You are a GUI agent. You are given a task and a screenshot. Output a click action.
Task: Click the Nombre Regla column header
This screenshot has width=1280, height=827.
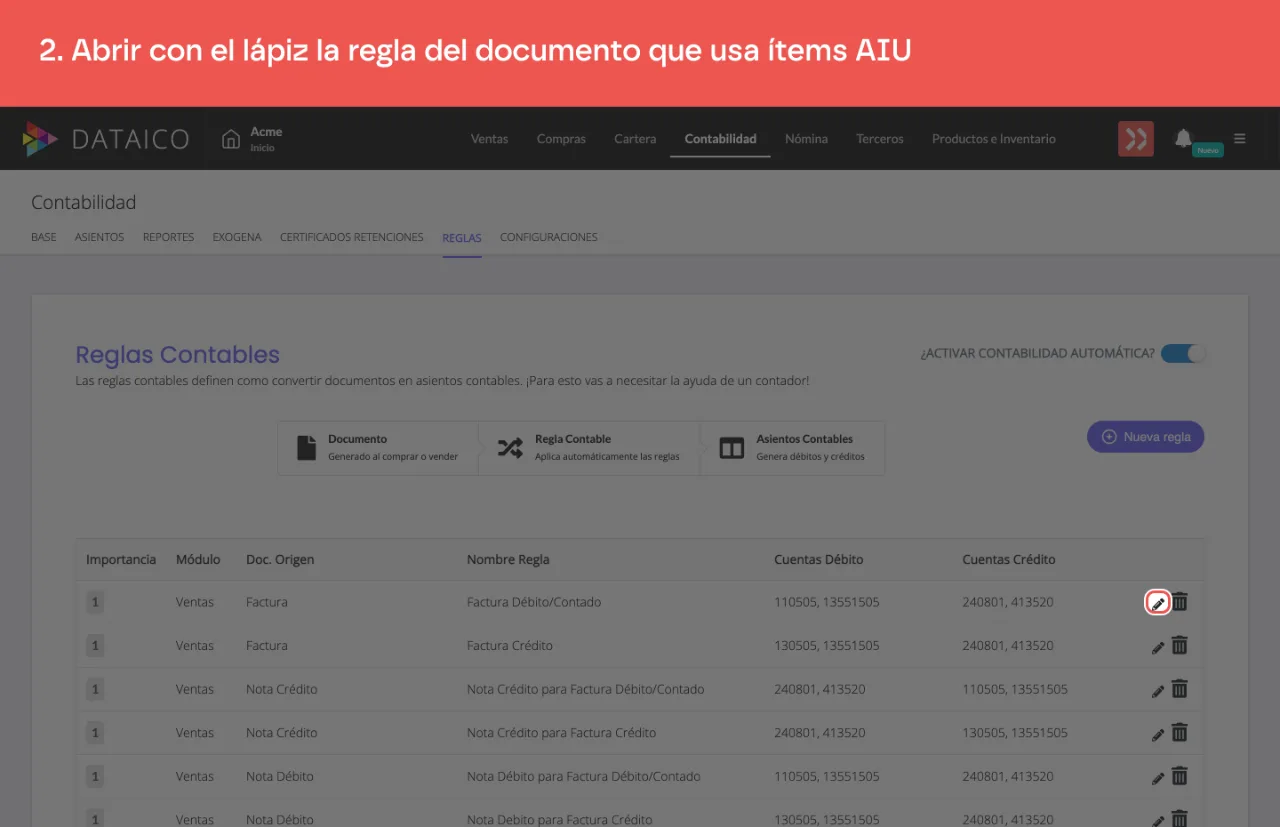(x=508, y=560)
